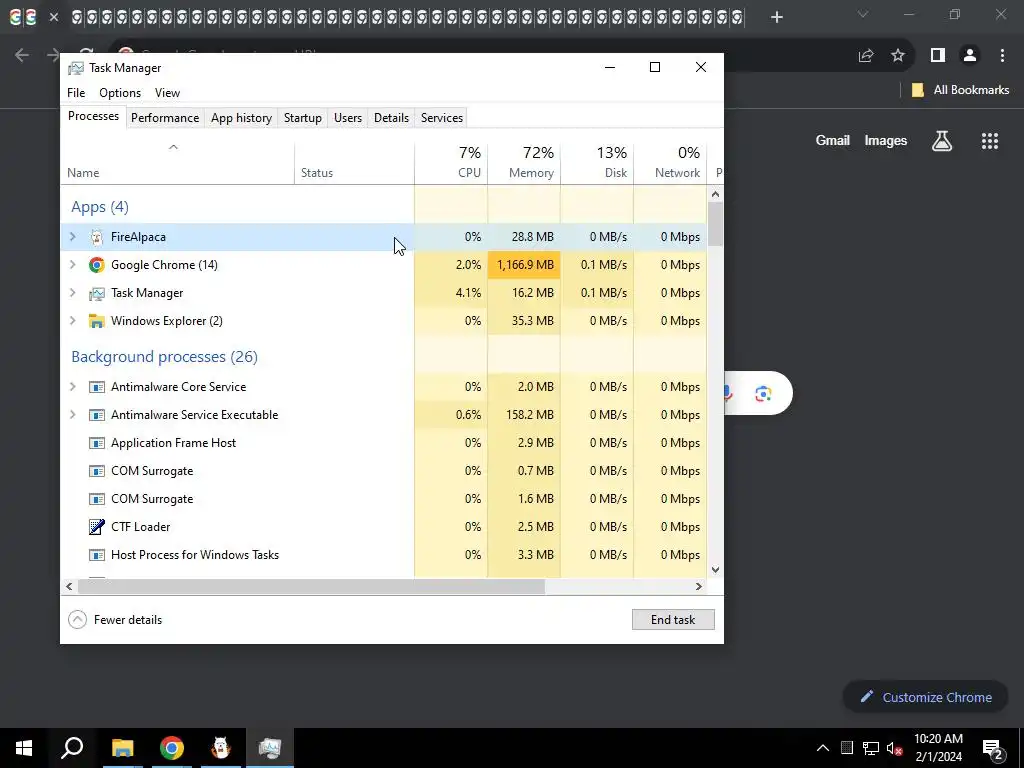Open the notification center in the taskbar

coord(993,748)
